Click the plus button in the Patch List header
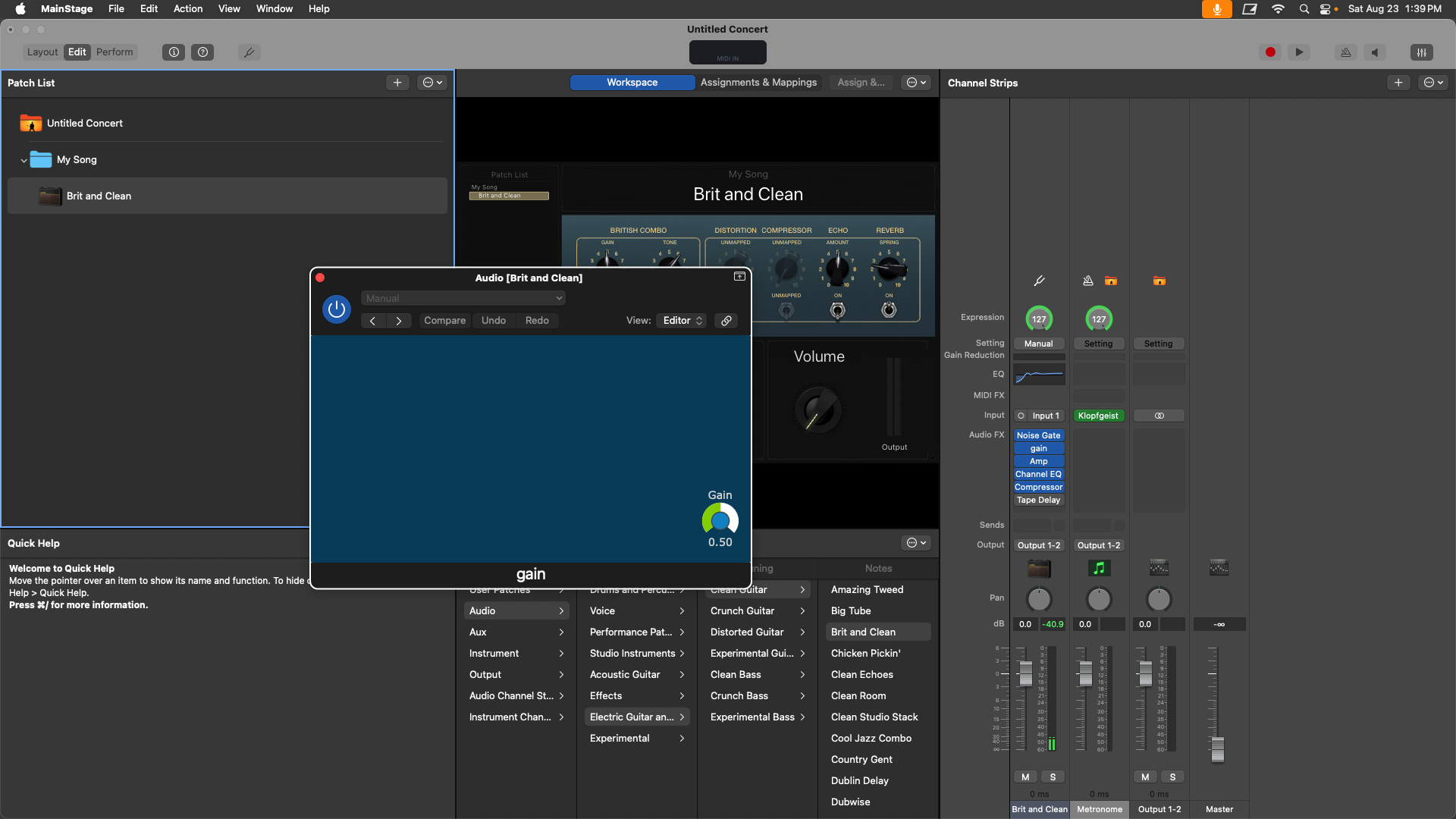This screenshot has width=1456, height=819. [x=397, y=83]
